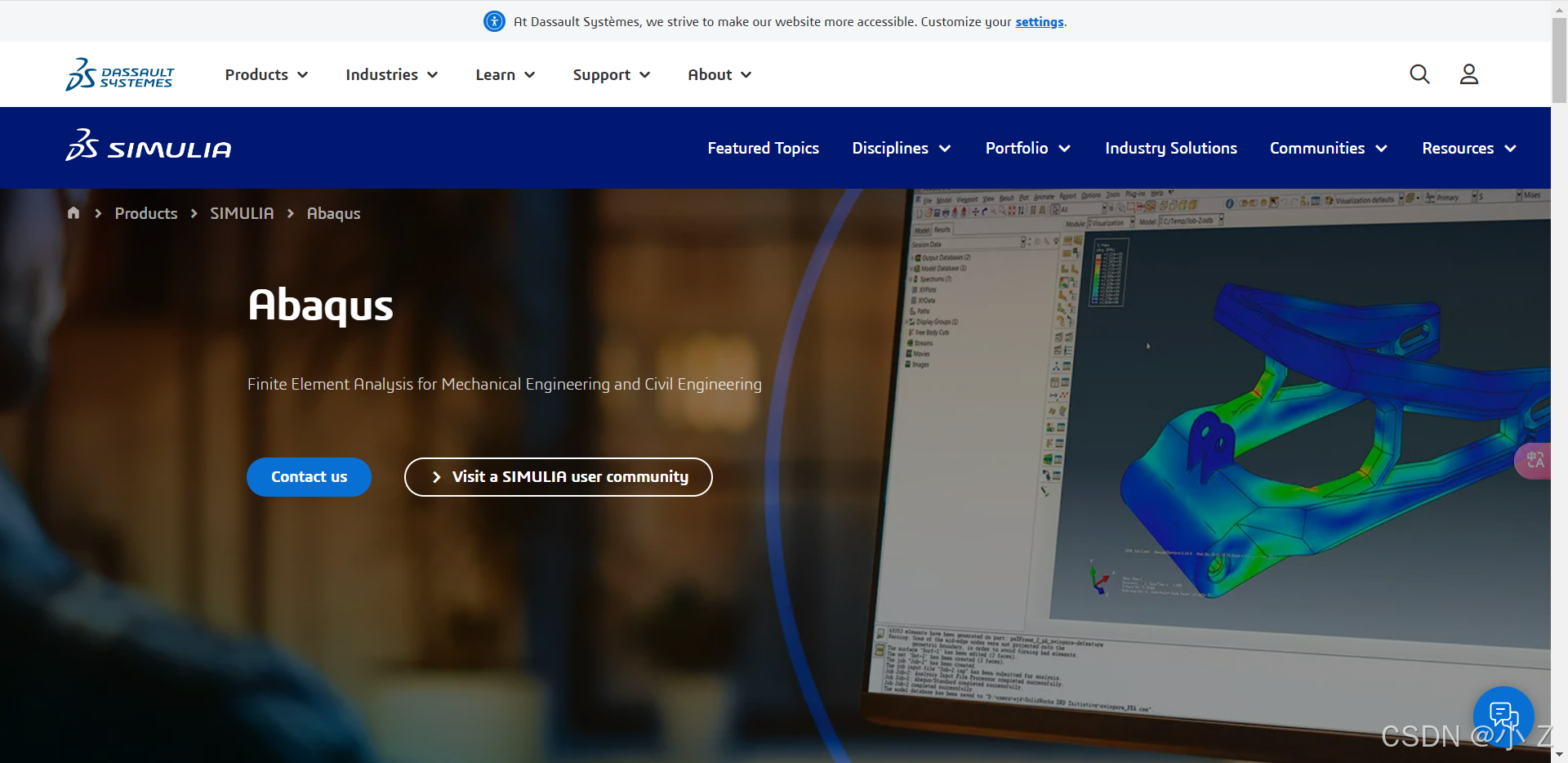The width and height of the screenshot is (1568, 763).
Task: Click Products in the breadcrumb
Action: 146,213
